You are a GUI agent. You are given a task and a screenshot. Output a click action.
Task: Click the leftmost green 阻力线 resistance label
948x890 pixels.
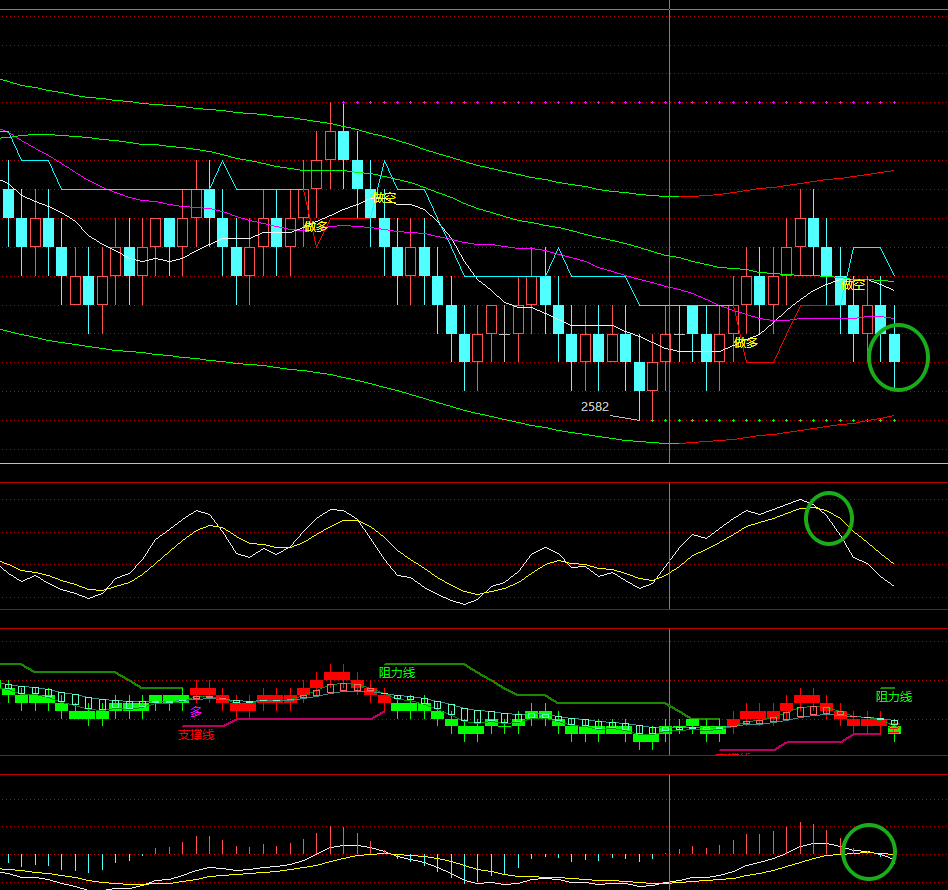coord(397,672)
